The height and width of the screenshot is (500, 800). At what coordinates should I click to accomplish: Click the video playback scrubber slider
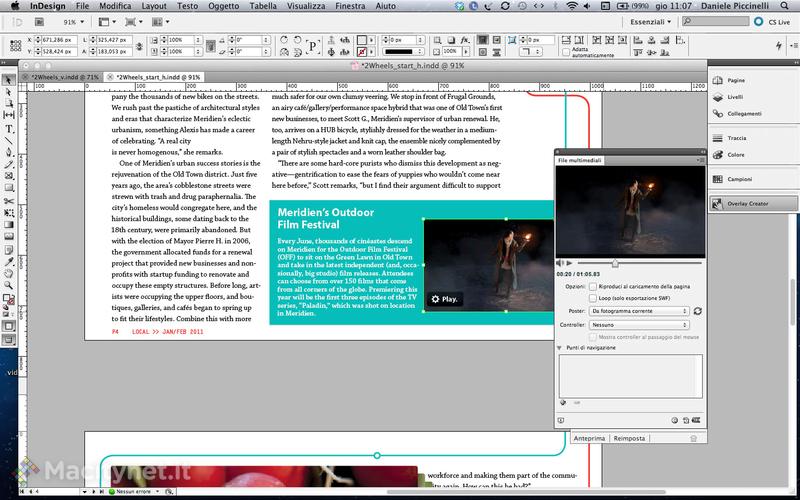click(x=614, y=263)
